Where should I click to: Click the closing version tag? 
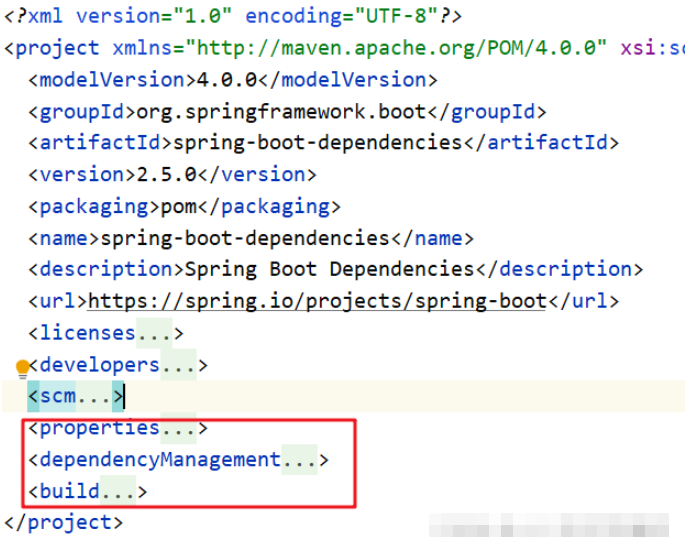(257, 175)
